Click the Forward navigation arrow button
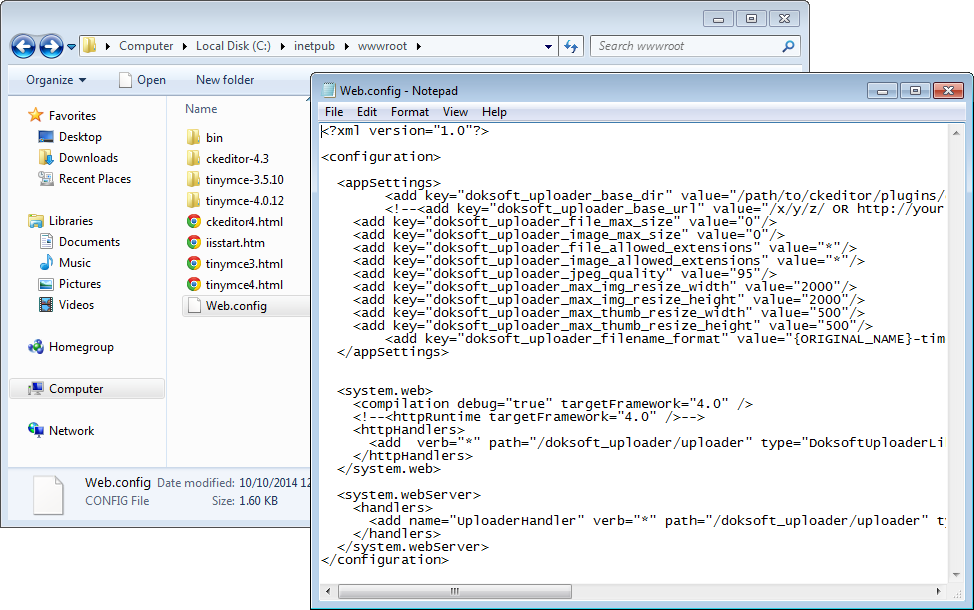974x610 pixels. [51, 46]
